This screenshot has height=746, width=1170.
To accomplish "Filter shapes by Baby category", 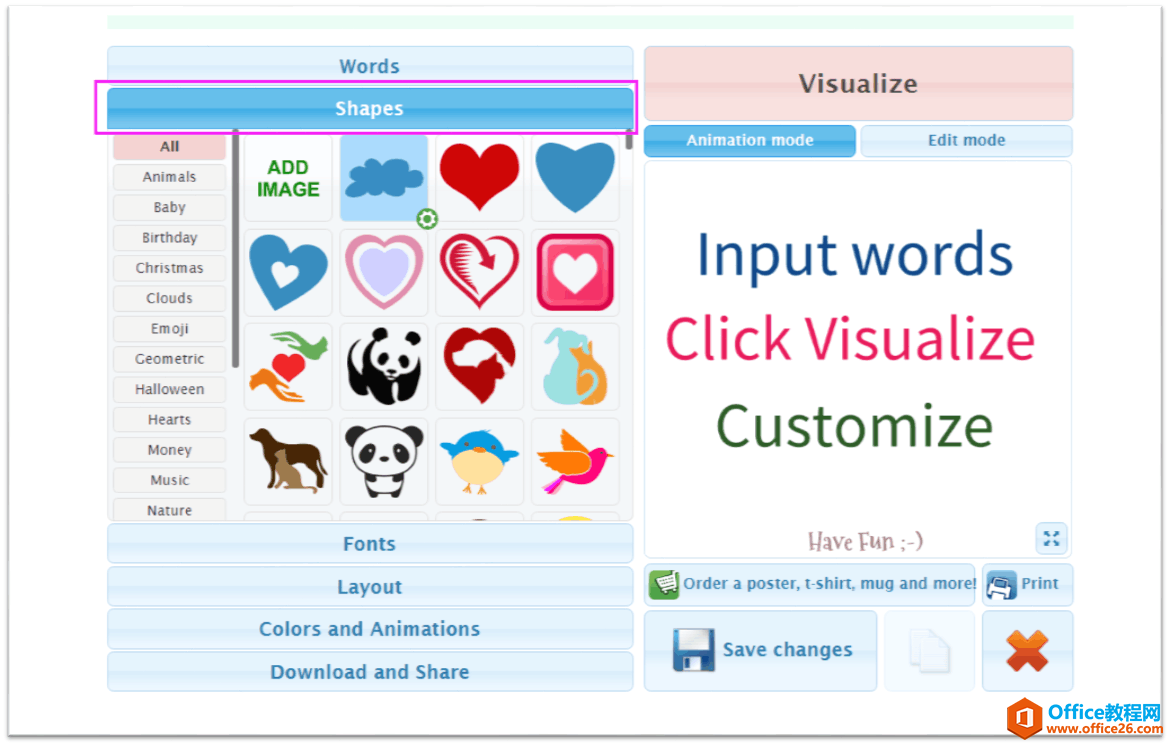I will (169, 207).
